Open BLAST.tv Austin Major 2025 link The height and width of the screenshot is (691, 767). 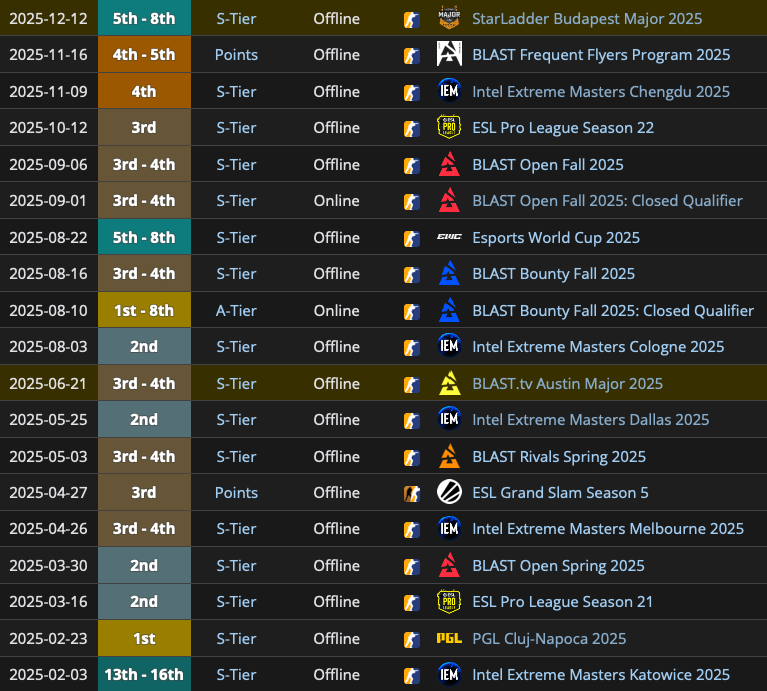pyautogui.click(x=567, y=383)
